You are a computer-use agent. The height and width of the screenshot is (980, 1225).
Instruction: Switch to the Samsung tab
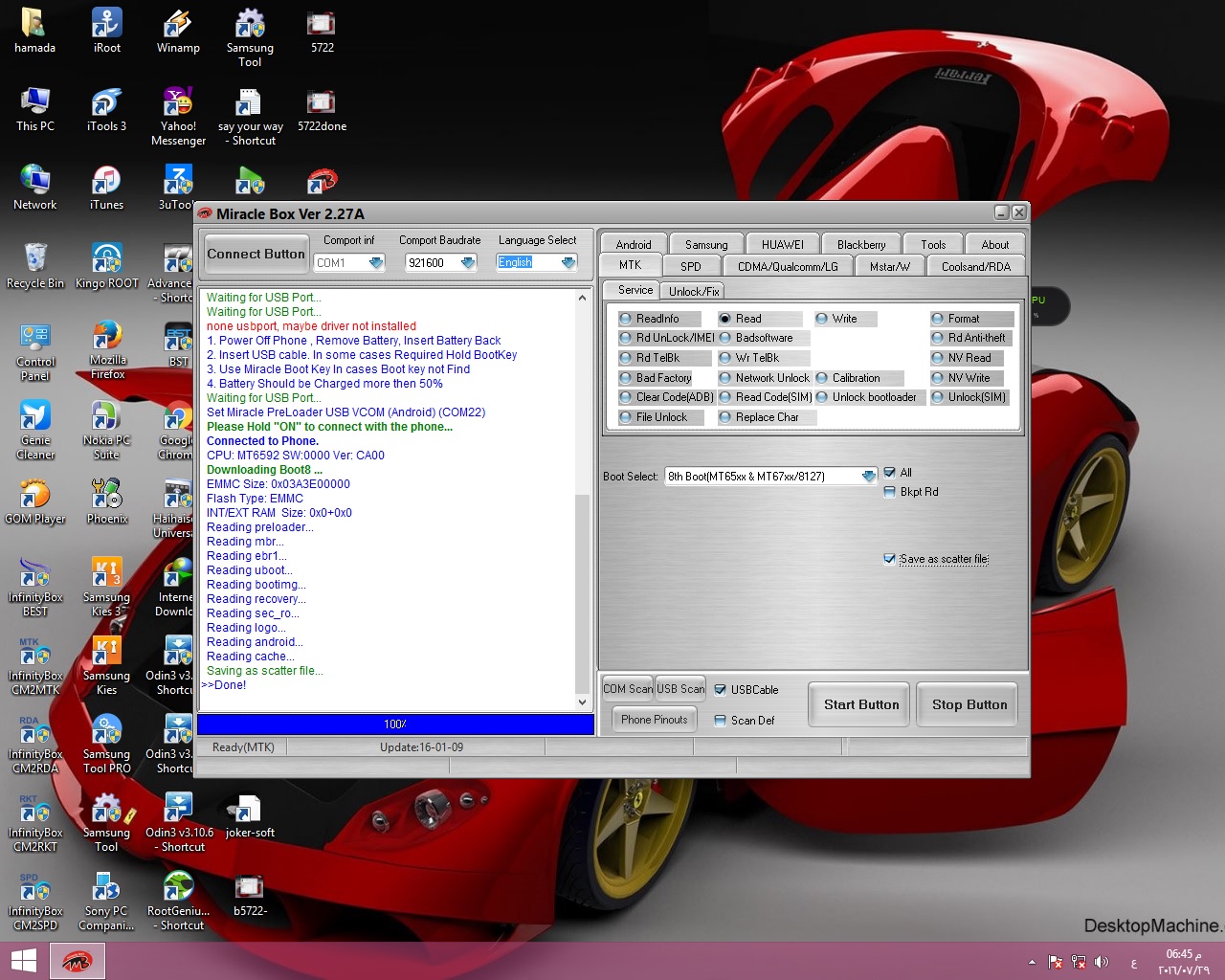click(x=706, y=245)
